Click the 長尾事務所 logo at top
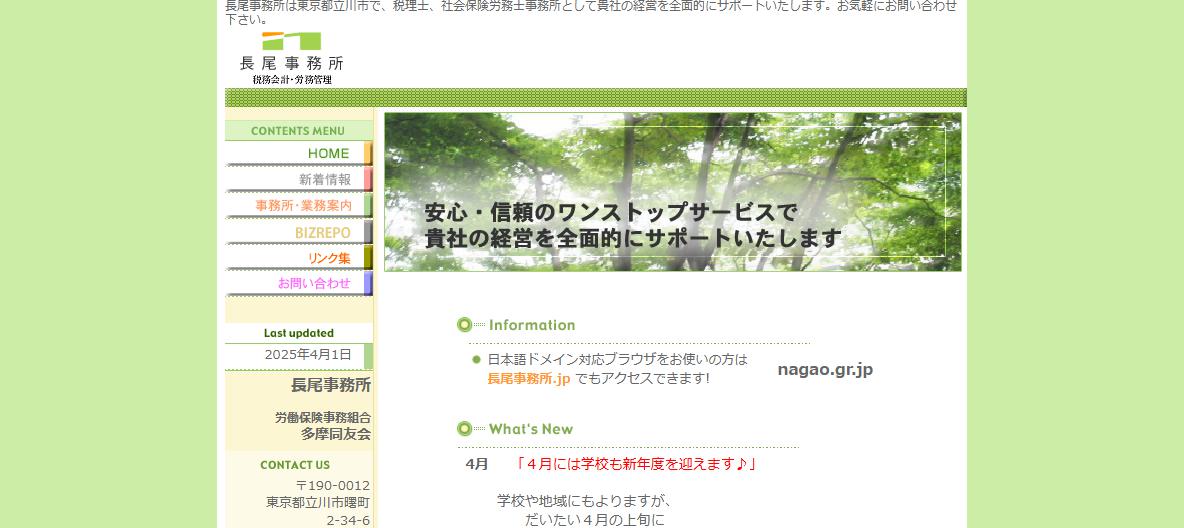 coord(291,58)
